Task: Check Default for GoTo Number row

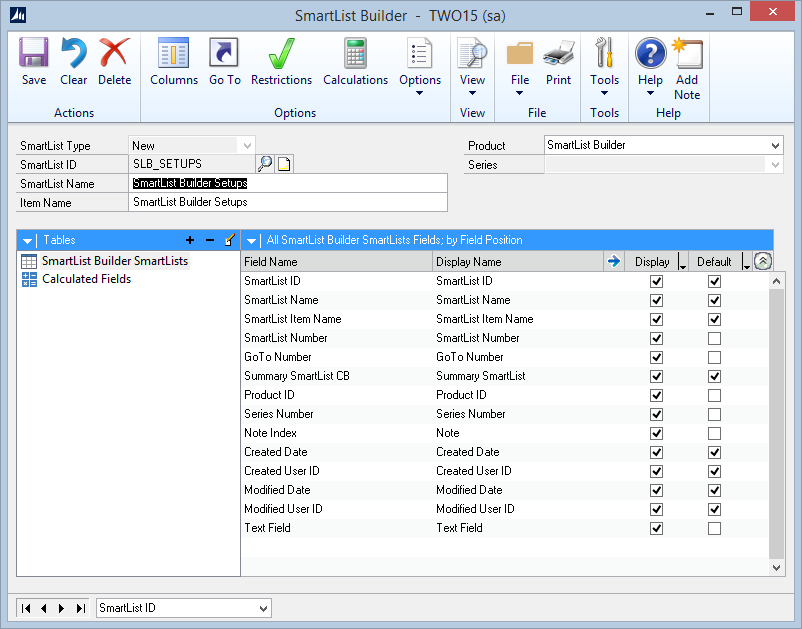Action: click(715, 357)
